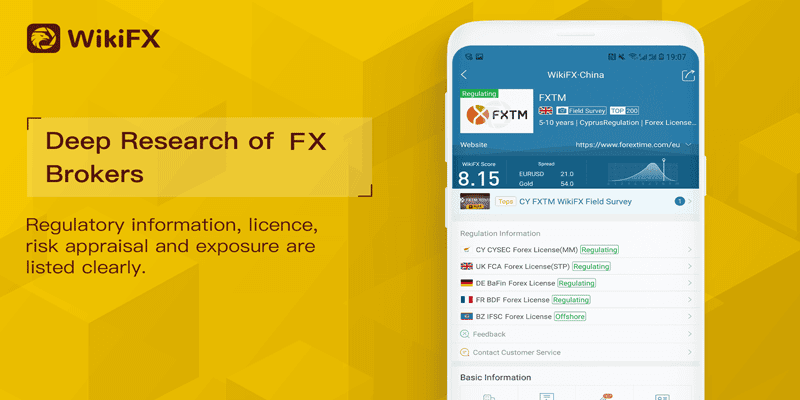Open the Feedback row chevron

click(x=689, y=334)
